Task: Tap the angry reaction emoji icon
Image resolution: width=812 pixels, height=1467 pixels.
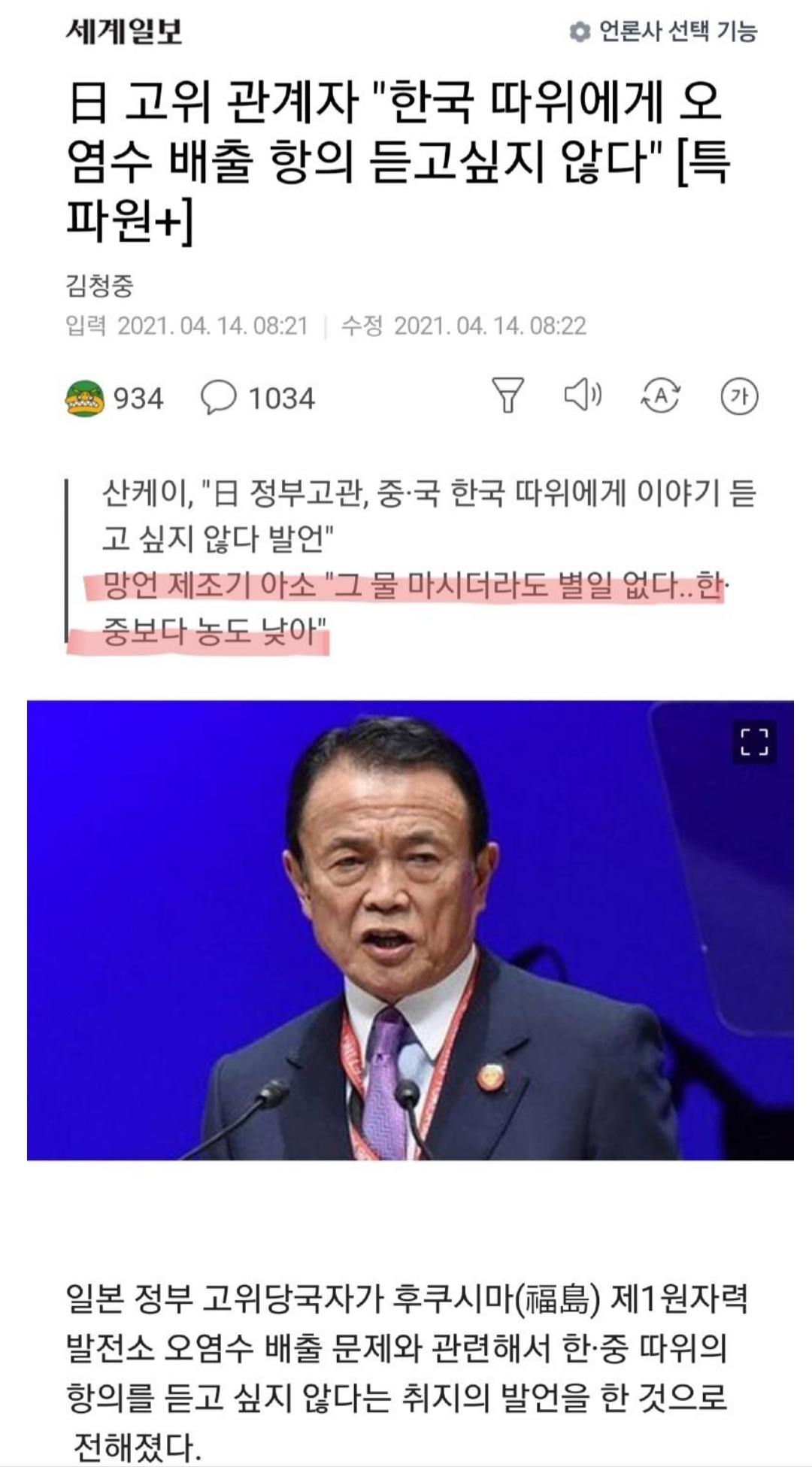Action: pos(85,398)
